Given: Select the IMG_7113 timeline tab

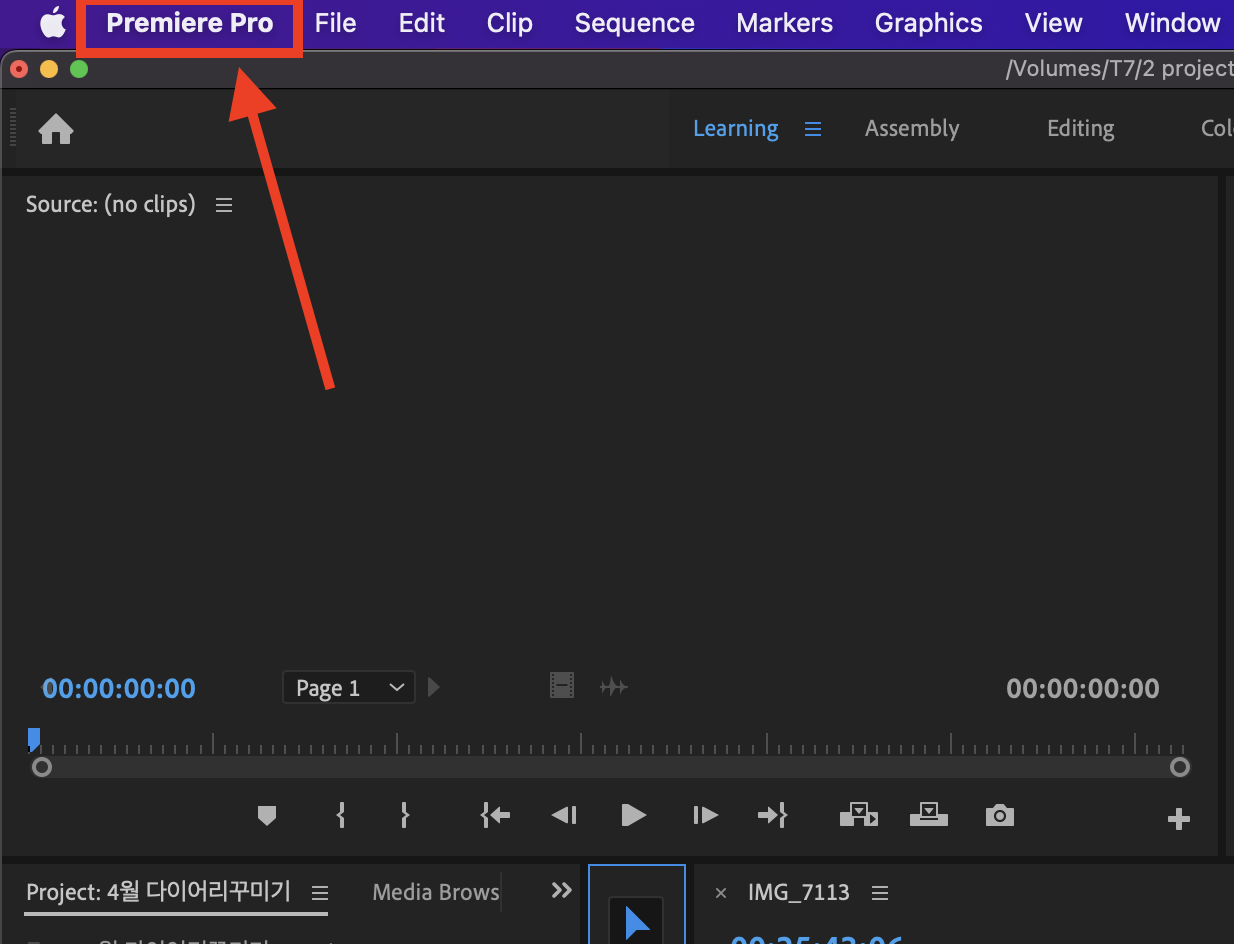Looking at the screenshot, I should pyautogui.click(x=799, y=893).
